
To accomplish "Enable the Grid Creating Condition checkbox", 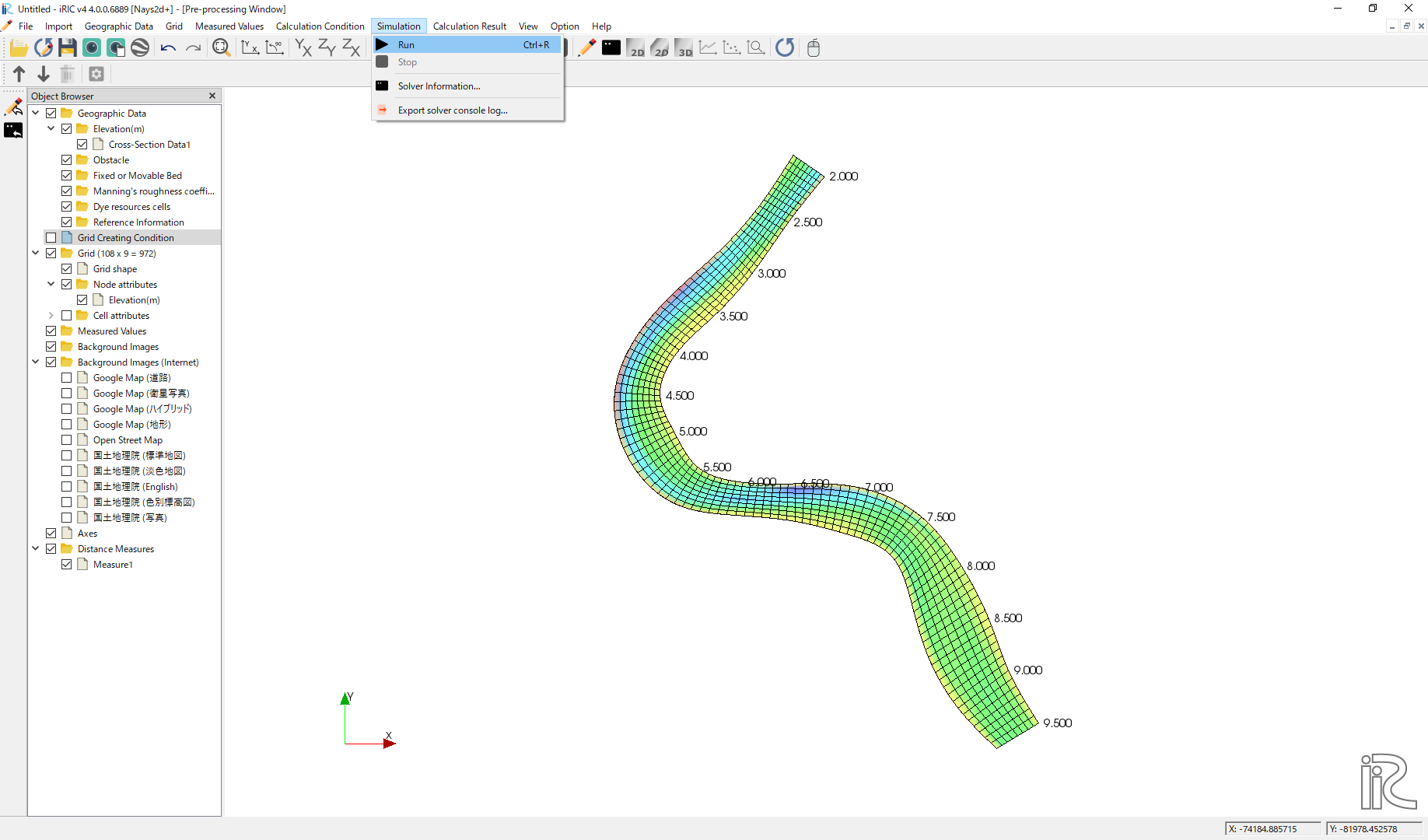I will 51,238.
